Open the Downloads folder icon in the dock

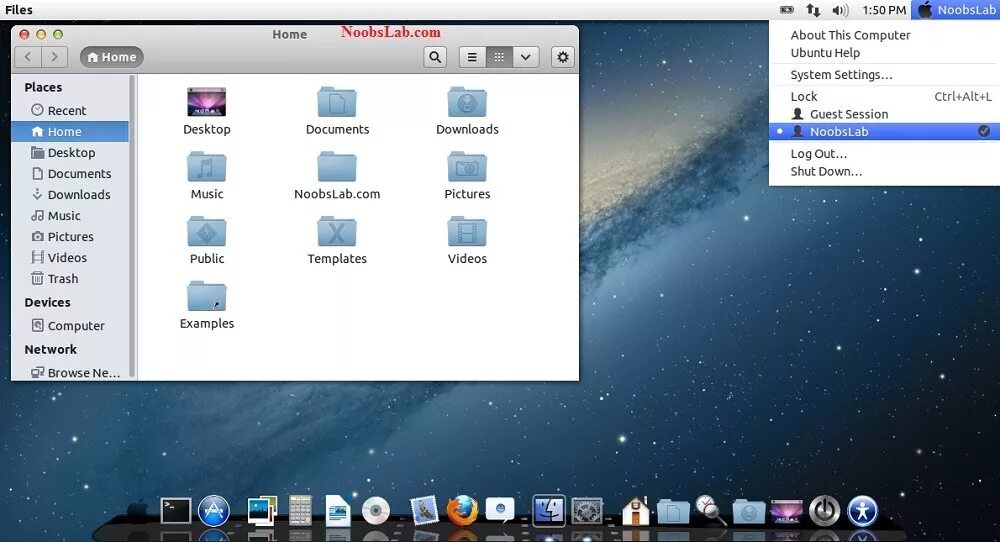[x=749, y=512]
